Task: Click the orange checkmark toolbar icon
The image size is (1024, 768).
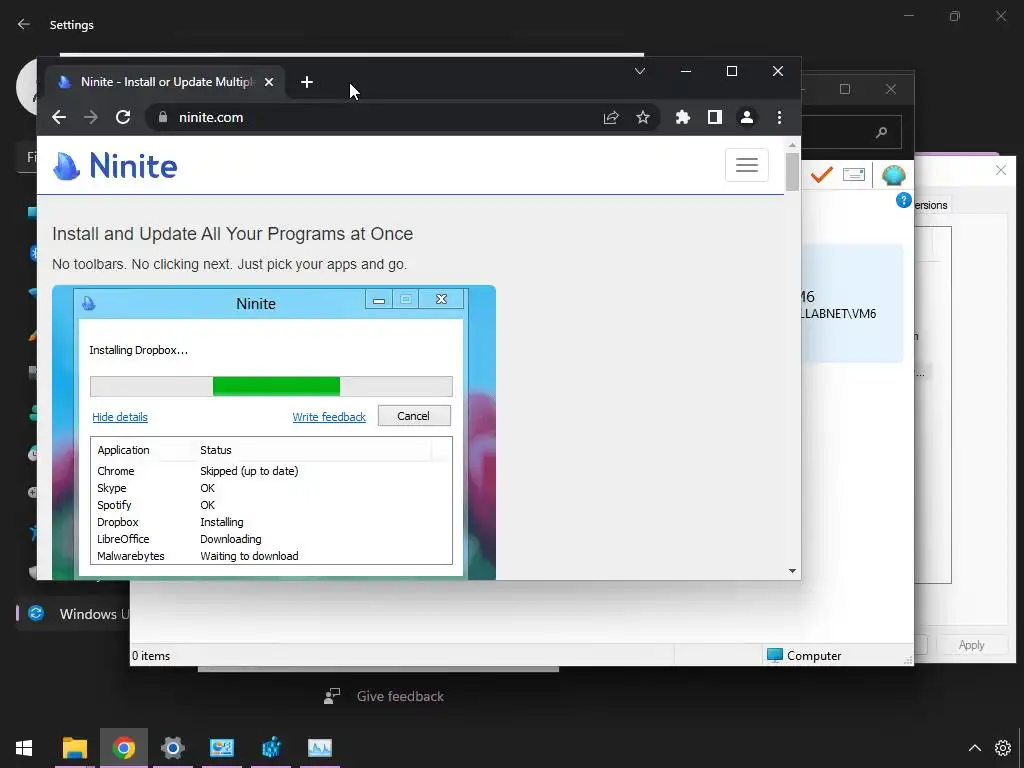Action: [x=822, y=175]
